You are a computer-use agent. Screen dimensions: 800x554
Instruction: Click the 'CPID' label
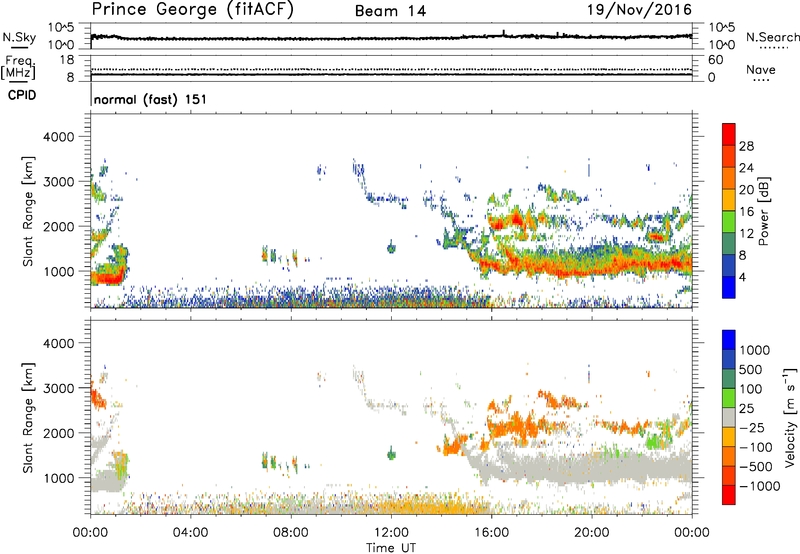(22, 95)
